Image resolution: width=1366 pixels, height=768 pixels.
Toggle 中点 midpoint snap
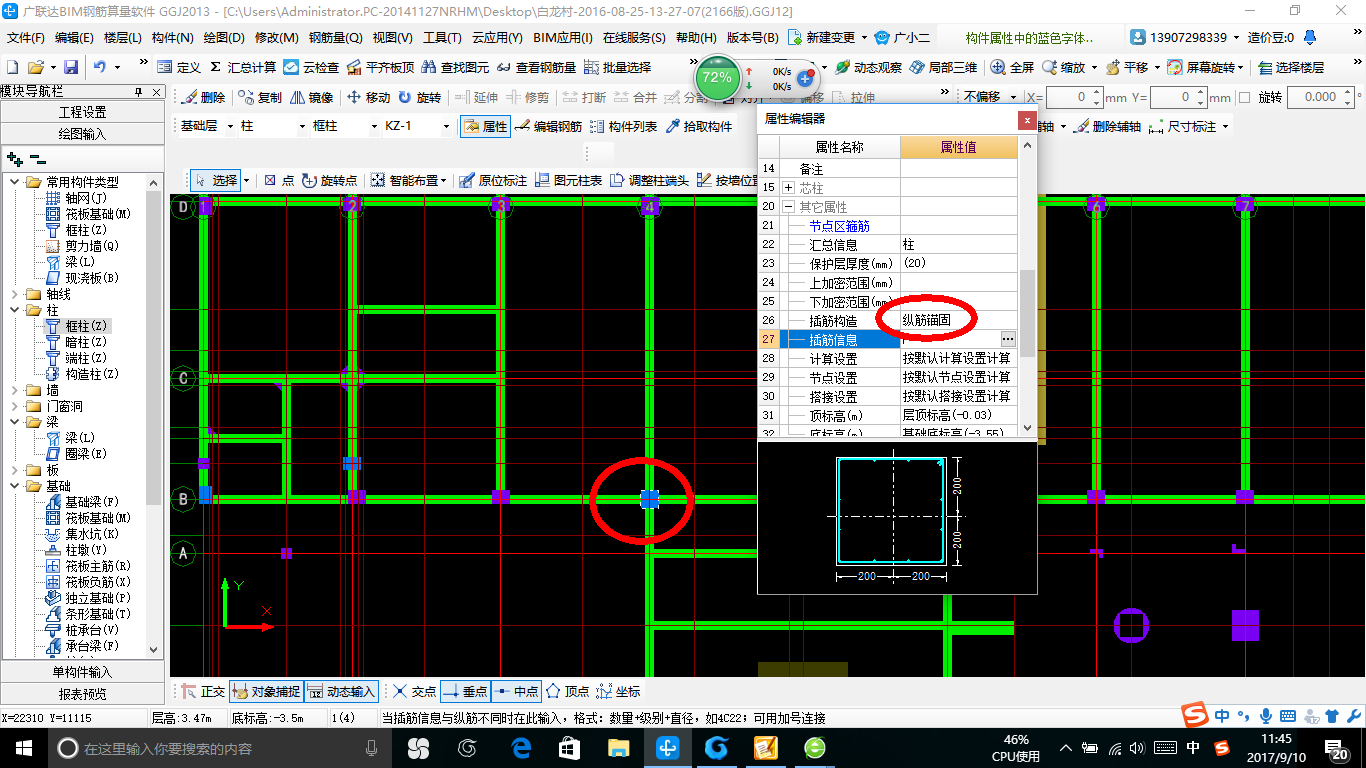[516, 691]
